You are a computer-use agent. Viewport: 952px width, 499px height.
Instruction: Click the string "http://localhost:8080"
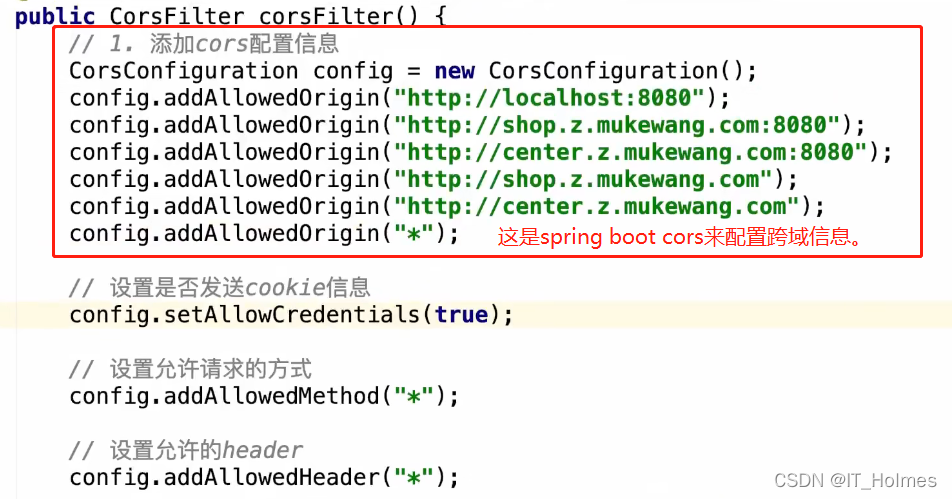click(x=549, y=98)
